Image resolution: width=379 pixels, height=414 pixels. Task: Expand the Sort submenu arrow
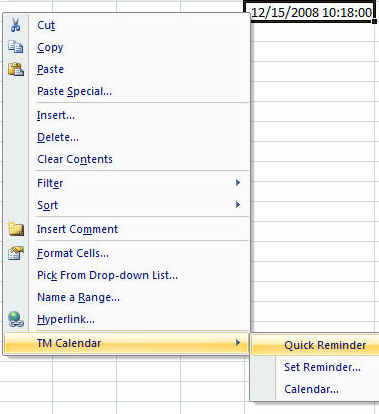238,205
